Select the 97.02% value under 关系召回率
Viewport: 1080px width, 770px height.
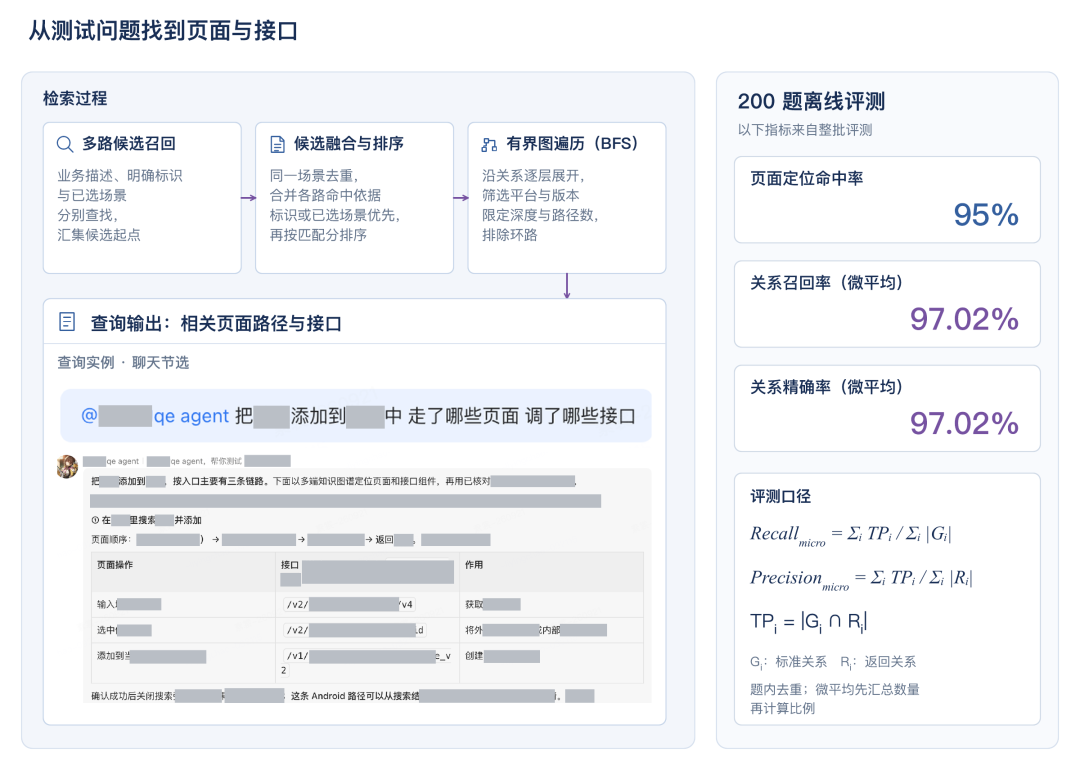pos(964,319)
